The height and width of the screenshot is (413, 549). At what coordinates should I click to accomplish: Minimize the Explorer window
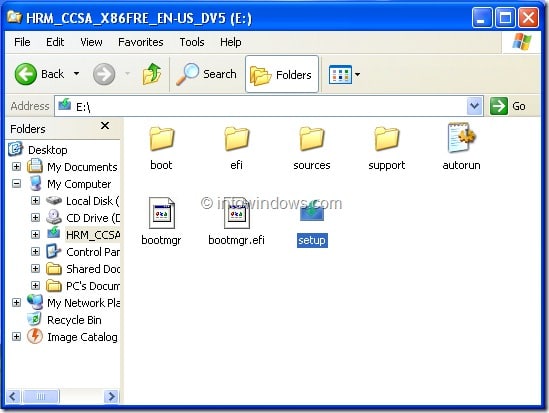tap(481, 17)
